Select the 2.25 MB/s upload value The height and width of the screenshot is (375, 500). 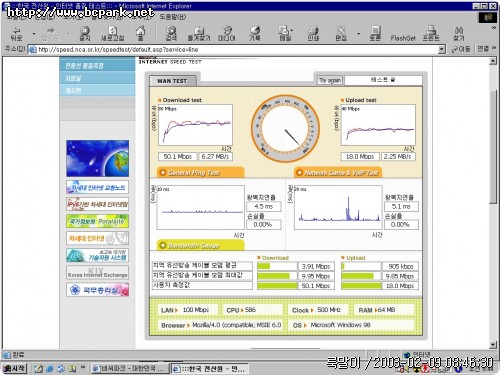tap(398, 156)
